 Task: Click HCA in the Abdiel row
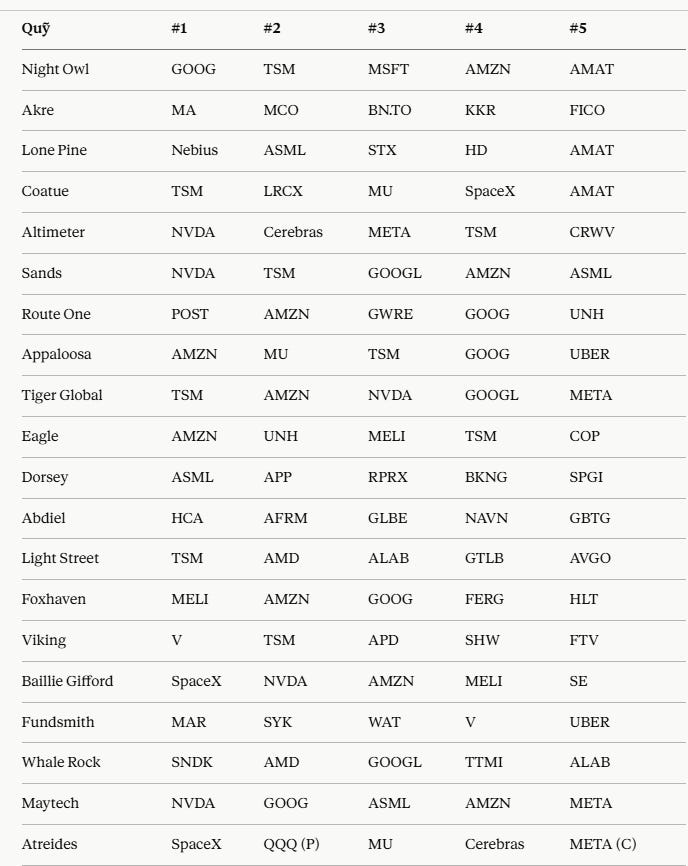pyautogui.click(x=187, y=518)
